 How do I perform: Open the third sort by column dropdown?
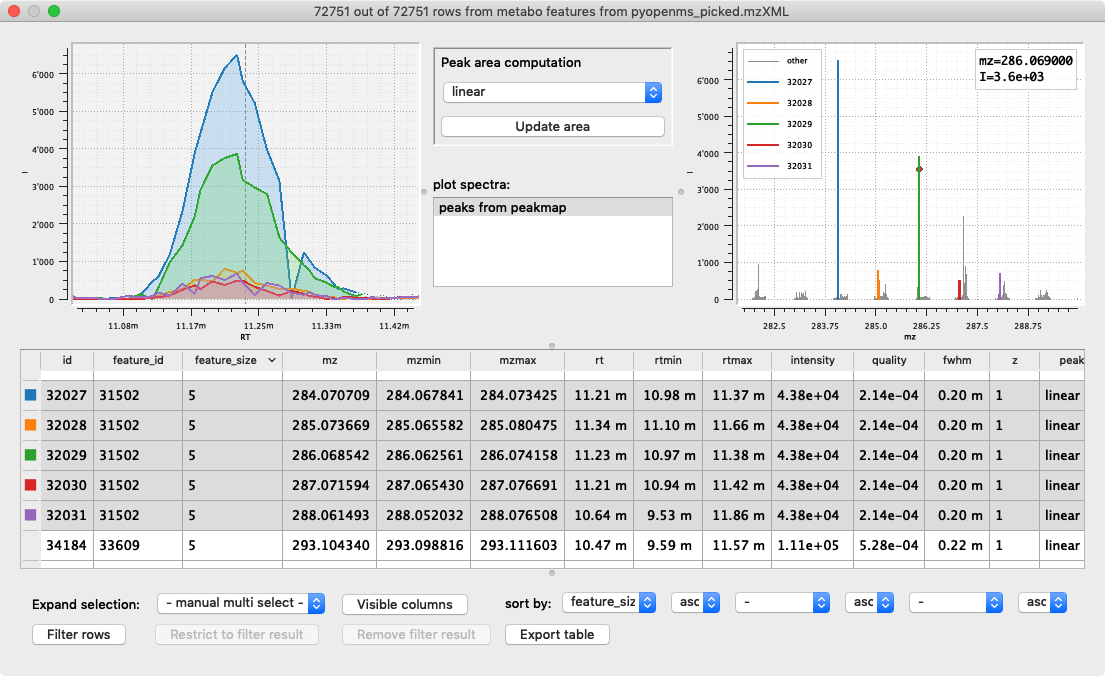tap(956, 603)
